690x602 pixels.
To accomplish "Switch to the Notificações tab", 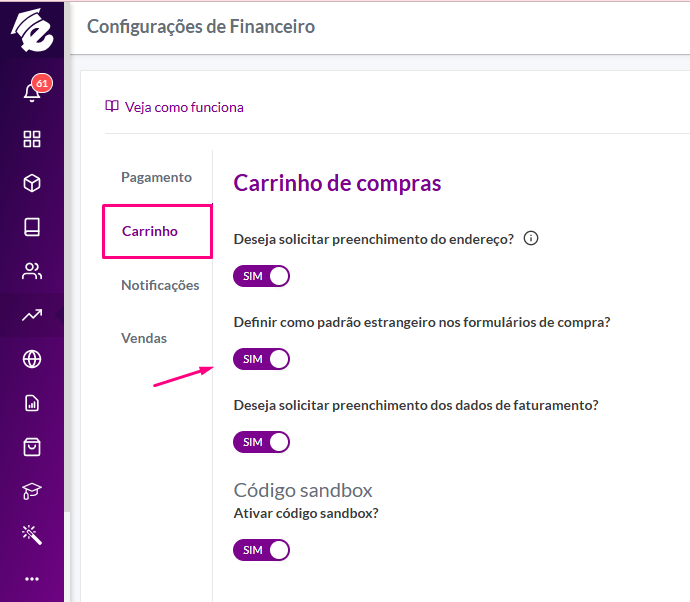I will 160,285.
